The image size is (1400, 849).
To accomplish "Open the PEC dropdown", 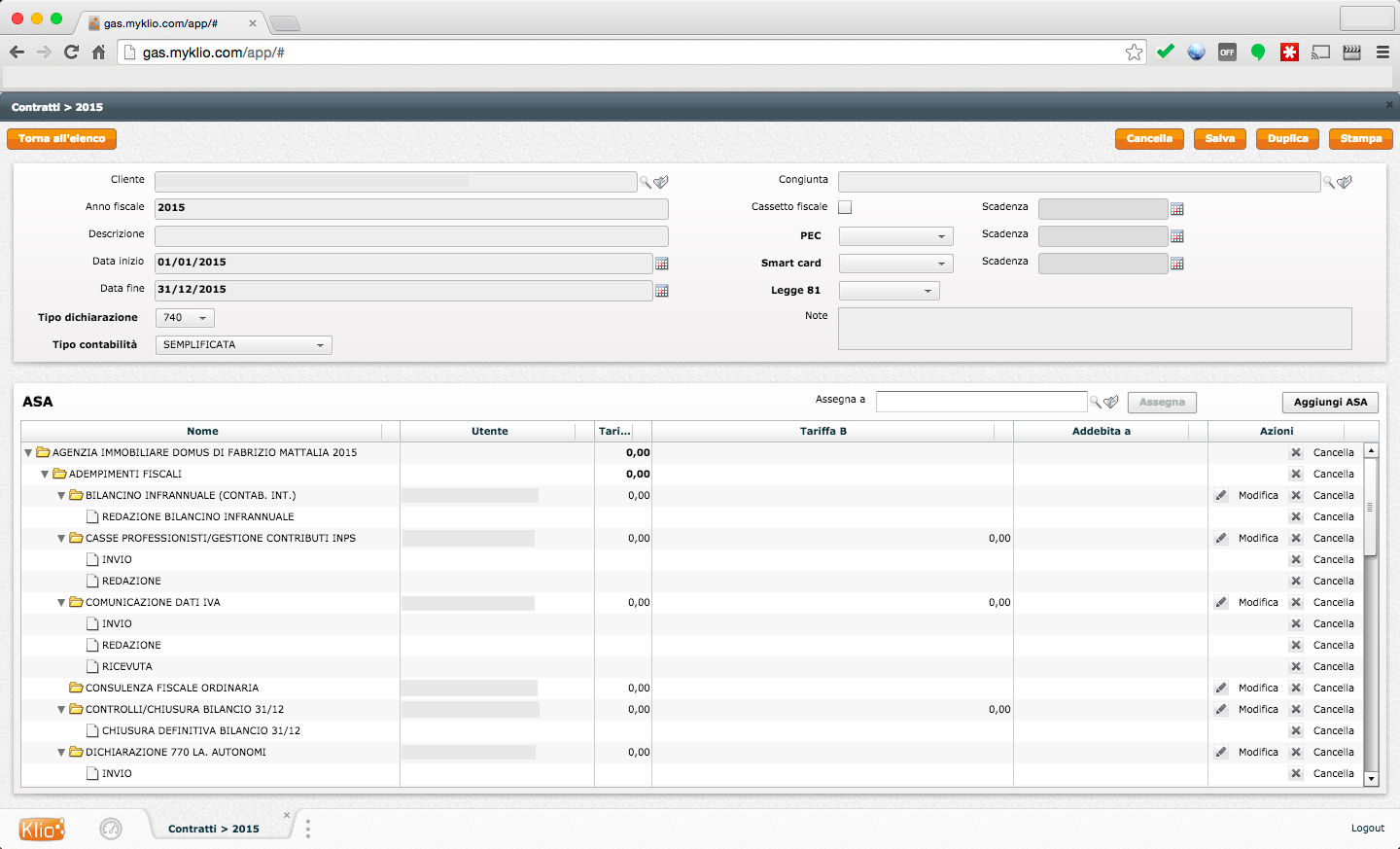I will pyautogui.click(x=896, y=236).
